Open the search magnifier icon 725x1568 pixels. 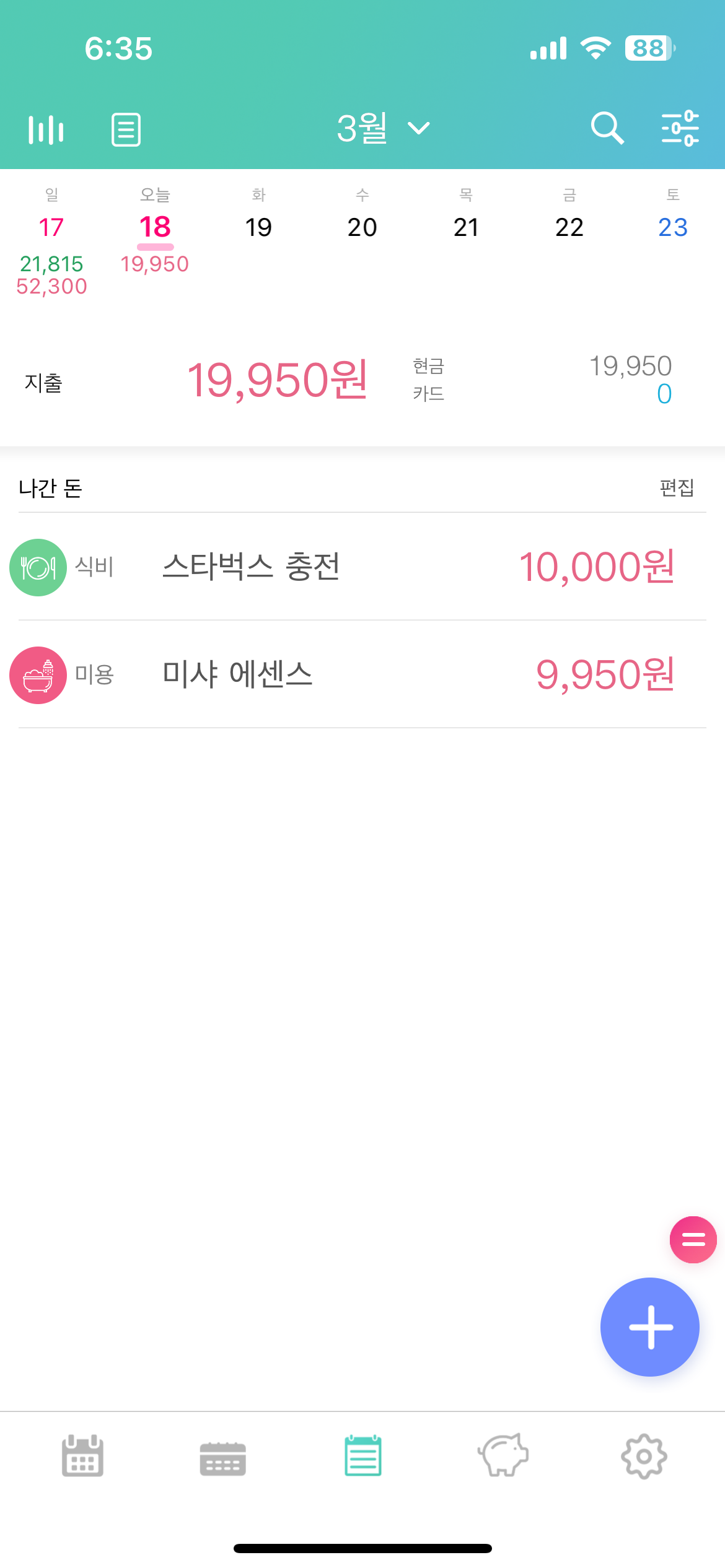(x=607, y=128)
